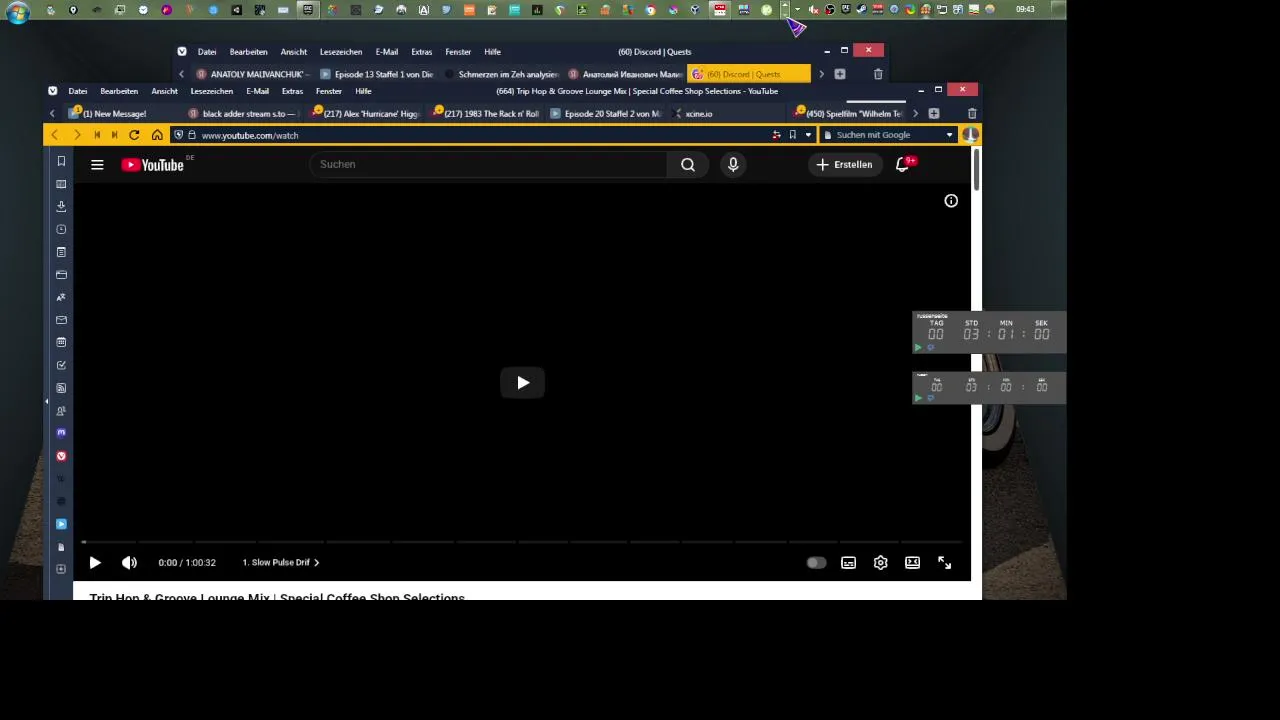The image size is (1280, 720).
Task: Mute the YouTube video volume
Action: point(129,563)
